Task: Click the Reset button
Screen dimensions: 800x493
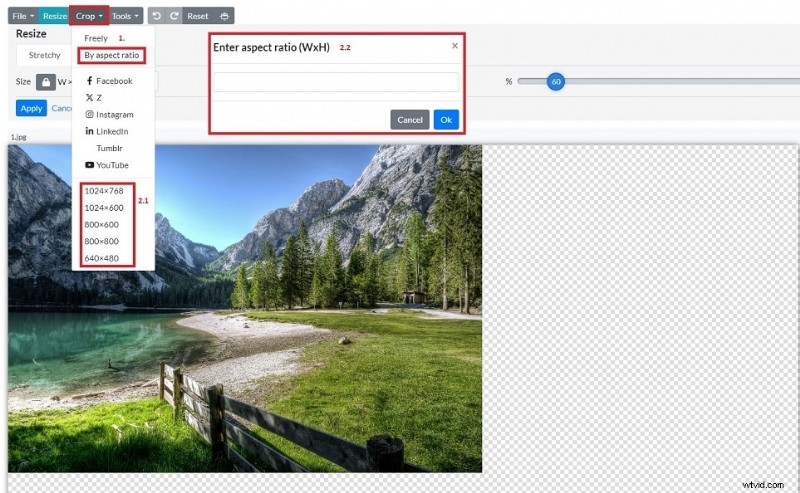Action: pyautogui.click(x=197, y=16)
